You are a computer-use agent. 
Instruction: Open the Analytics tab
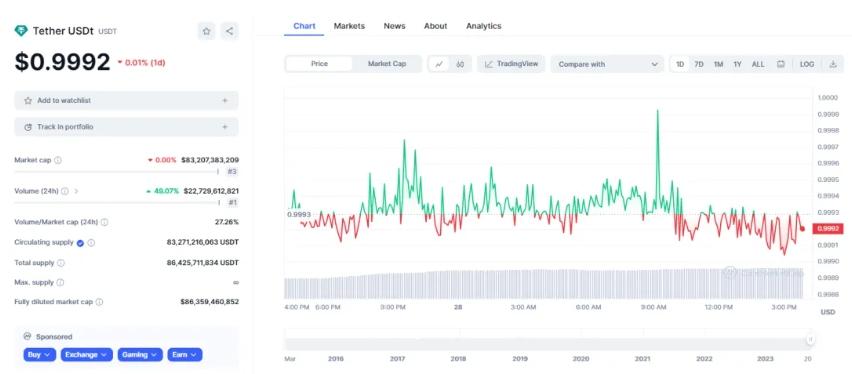pos(484,26)
